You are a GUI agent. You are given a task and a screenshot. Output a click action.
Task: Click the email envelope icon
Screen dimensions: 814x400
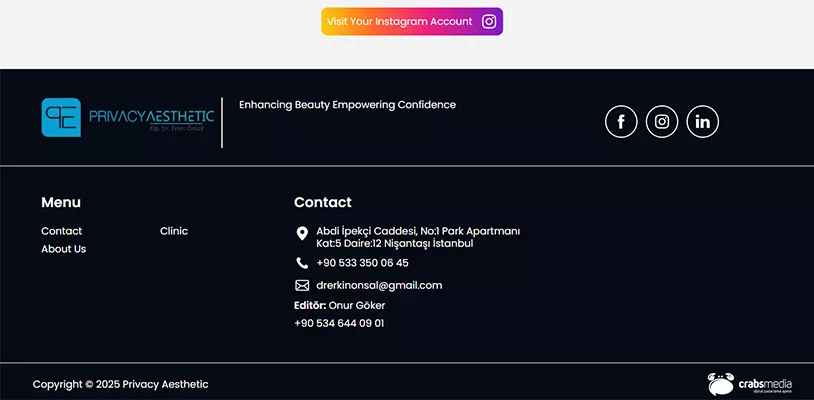click(x=302, y=285)
